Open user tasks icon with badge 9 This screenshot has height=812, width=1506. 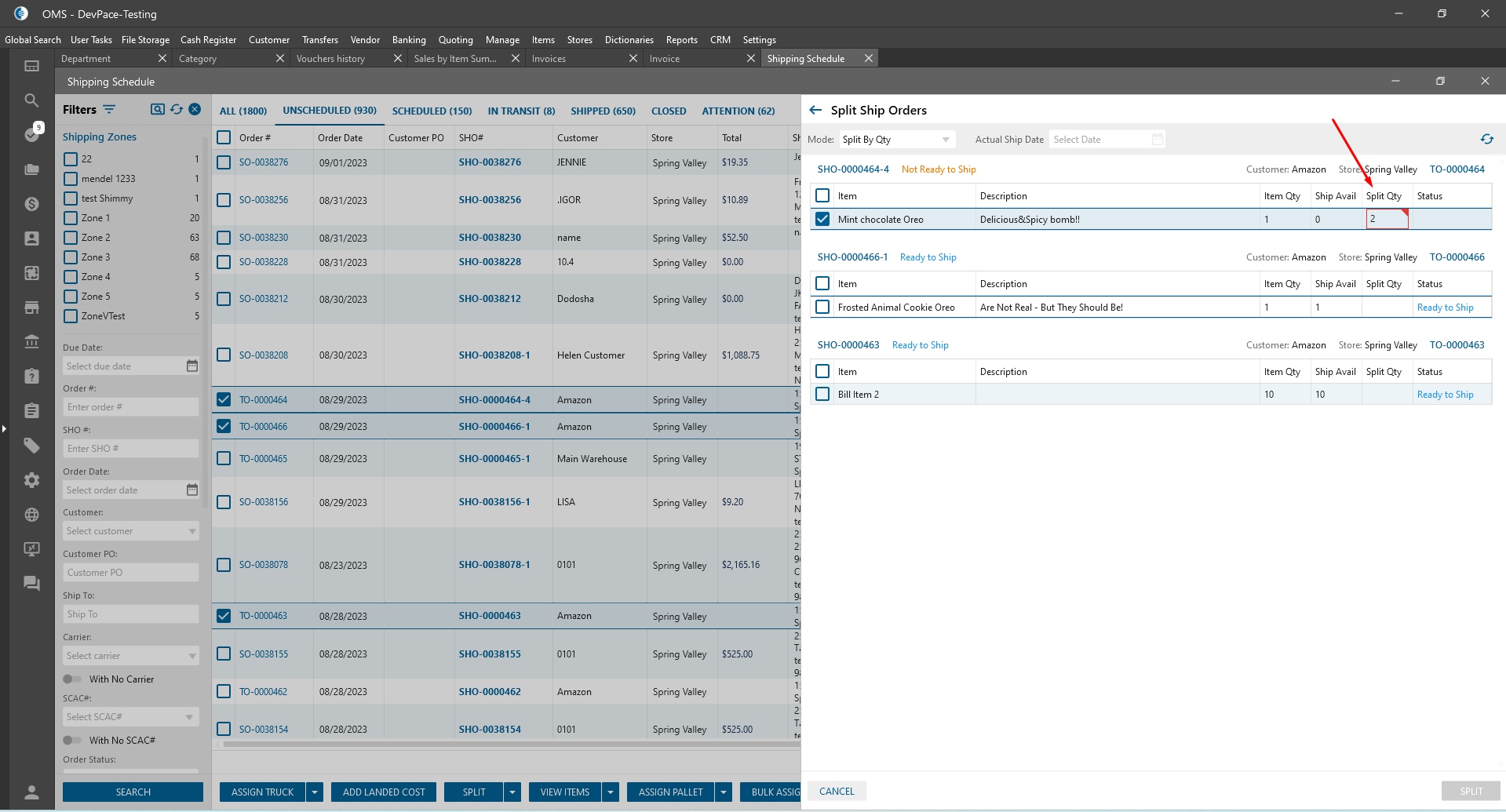pyautogui.click(x=31, y=134)
